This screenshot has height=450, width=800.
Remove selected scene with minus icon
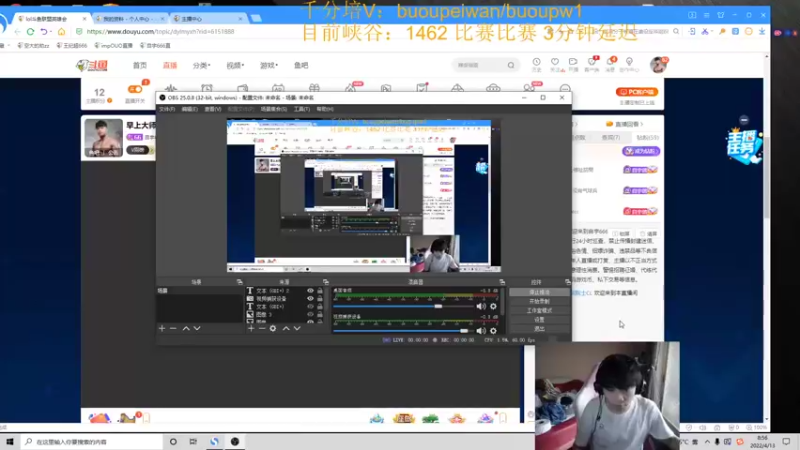click(x=173, y=329)
